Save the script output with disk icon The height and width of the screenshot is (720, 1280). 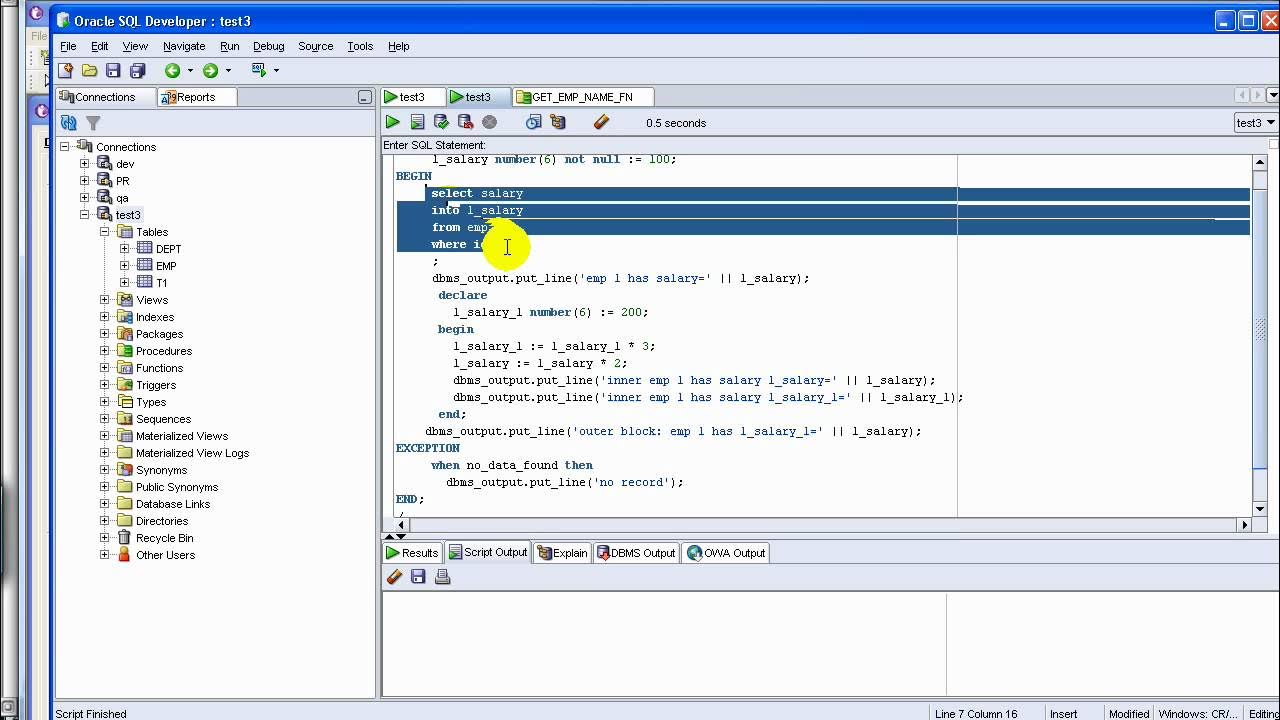pyautogui.click(x=418, y=577)
